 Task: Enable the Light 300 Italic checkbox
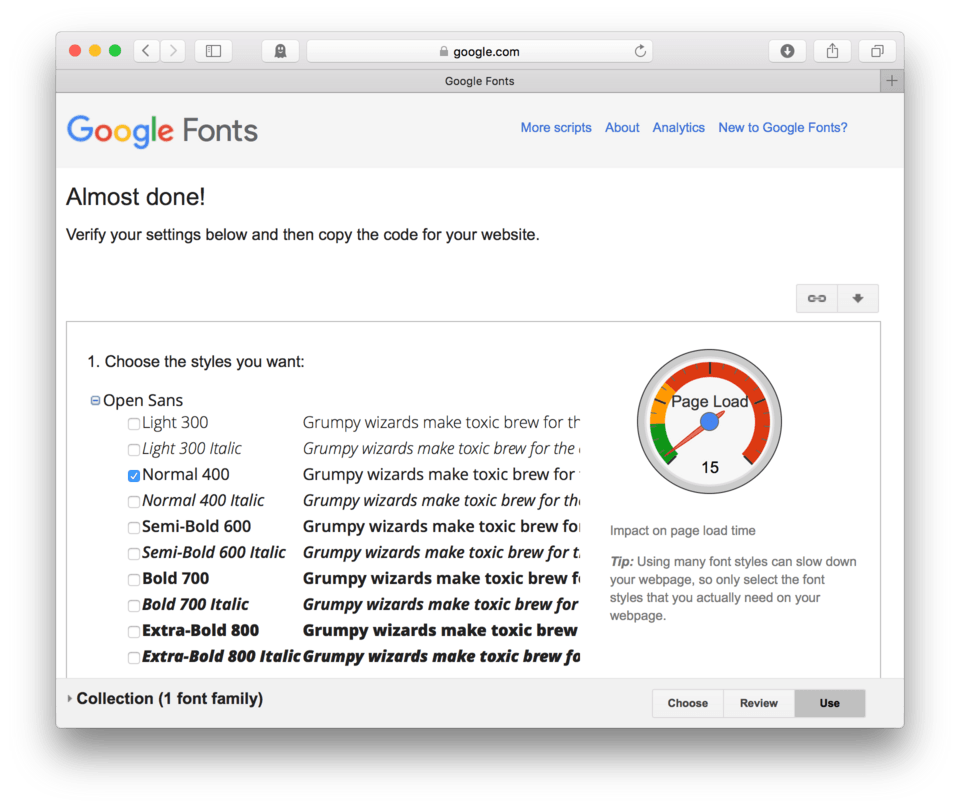coord(133,450)
